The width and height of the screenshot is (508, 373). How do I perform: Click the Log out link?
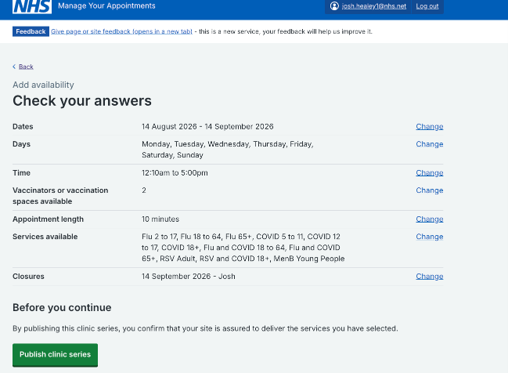click(427, 6)
